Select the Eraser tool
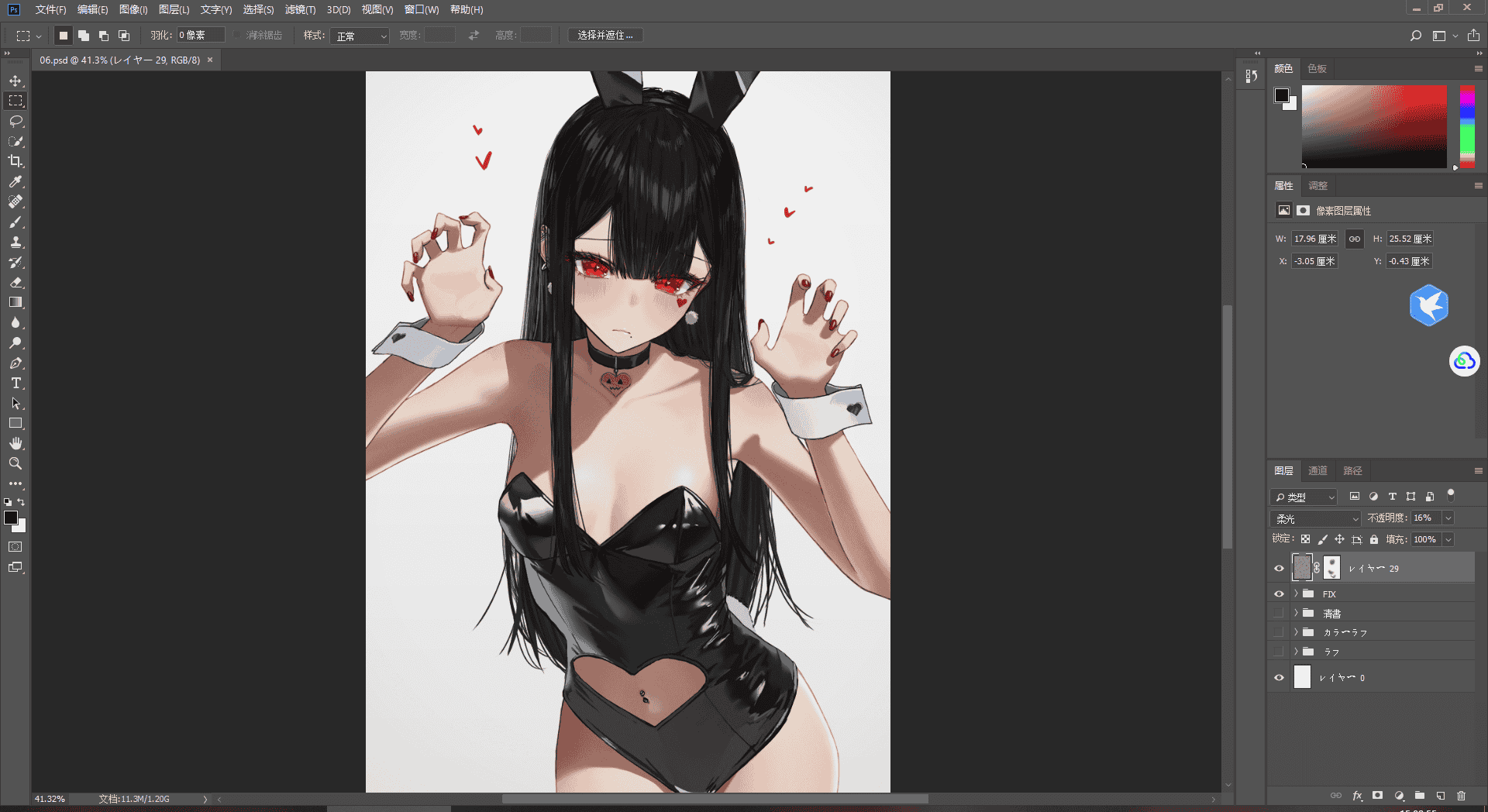Screen dimensions: 1488x812 (15, 282)
